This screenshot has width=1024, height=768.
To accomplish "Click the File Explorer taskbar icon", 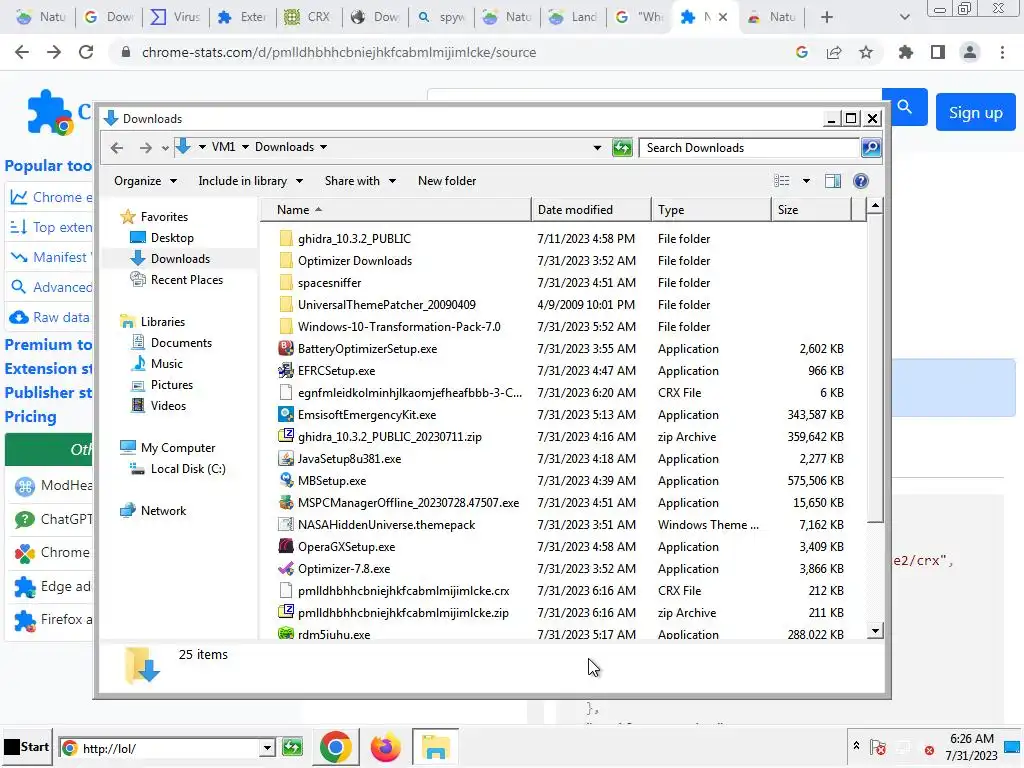I will point(436,747).
